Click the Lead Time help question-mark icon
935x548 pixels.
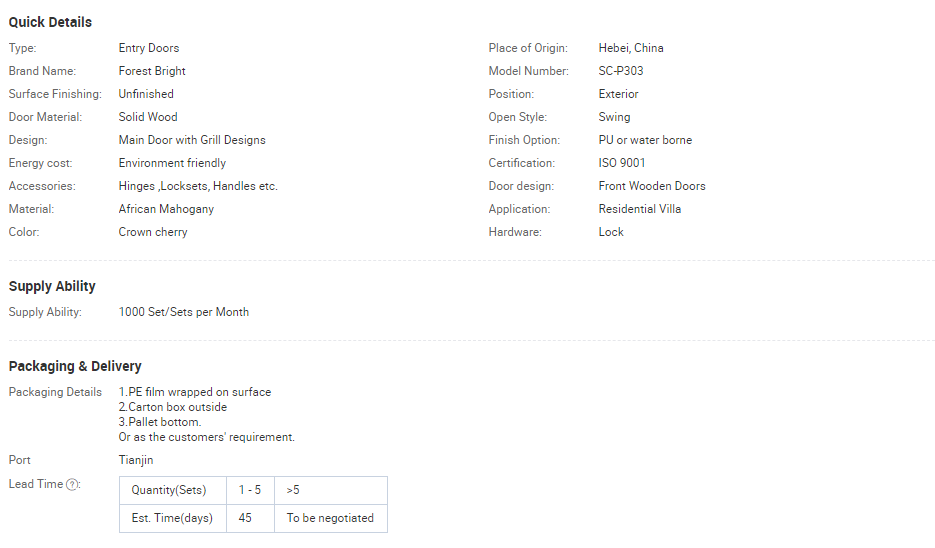point(72,485)
